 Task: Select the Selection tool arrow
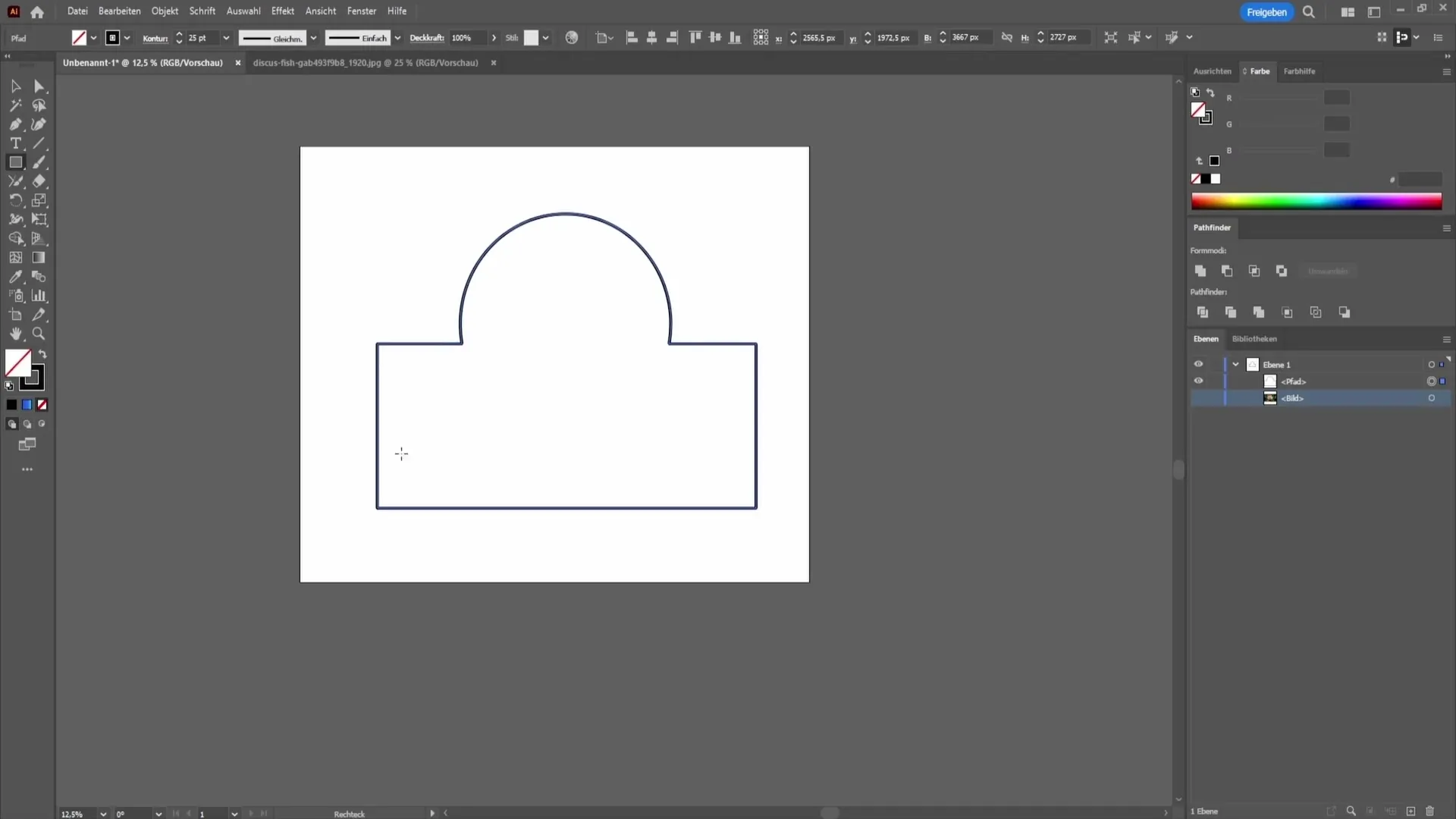coord(15,86)
